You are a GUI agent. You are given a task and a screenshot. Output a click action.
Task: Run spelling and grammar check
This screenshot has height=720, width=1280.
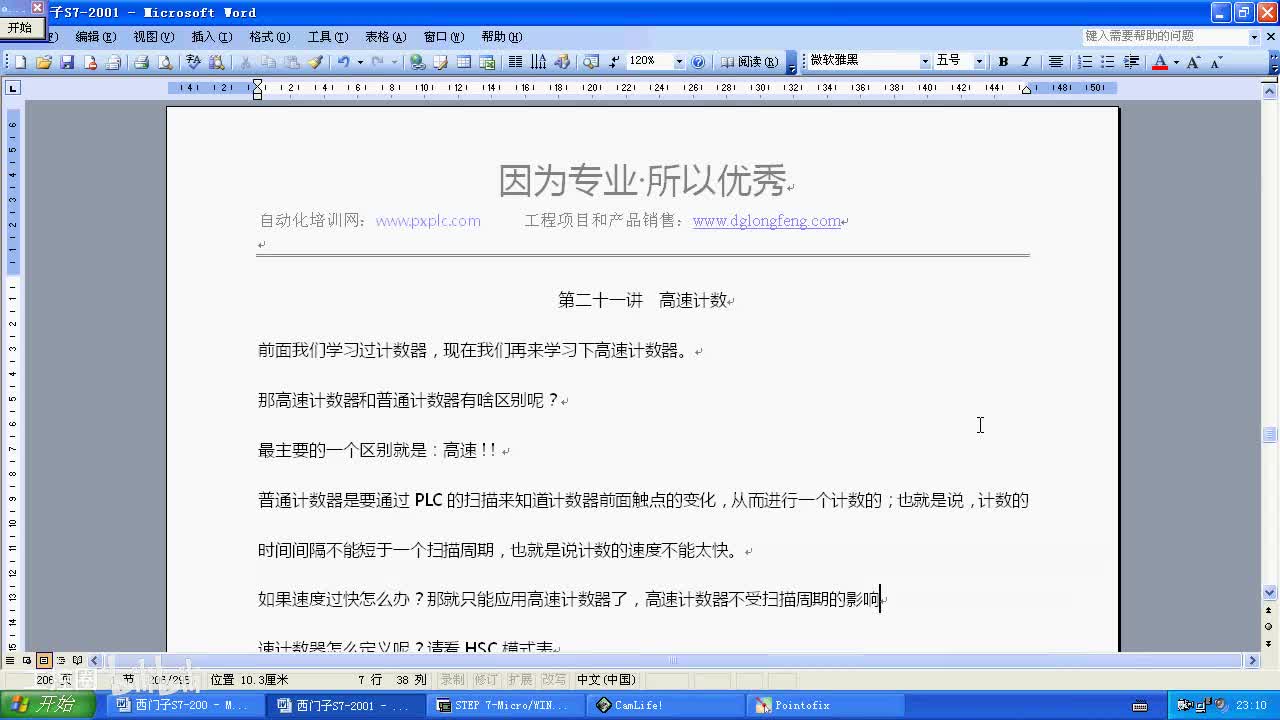(x=194, y=62)
